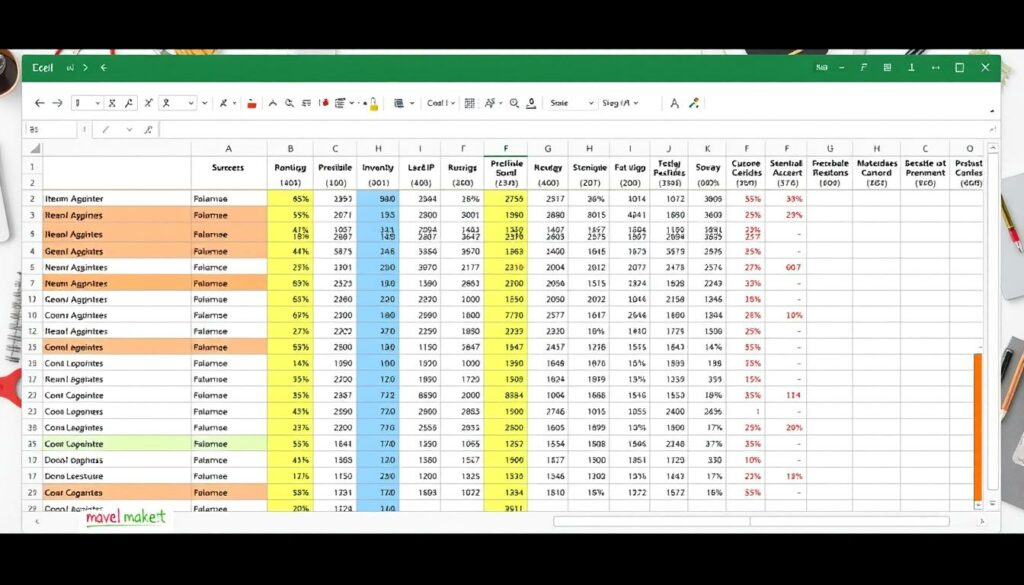Click the fx function icon in formula bar
Viewport: 1024px width, 585px height.
pos(148,130)
